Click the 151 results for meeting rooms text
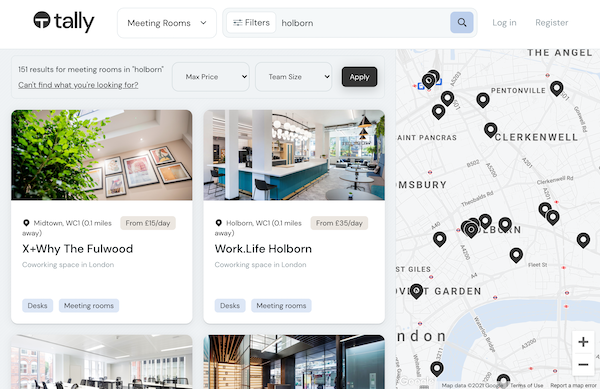Screen dimensions: 600x389 click(91, 70)
